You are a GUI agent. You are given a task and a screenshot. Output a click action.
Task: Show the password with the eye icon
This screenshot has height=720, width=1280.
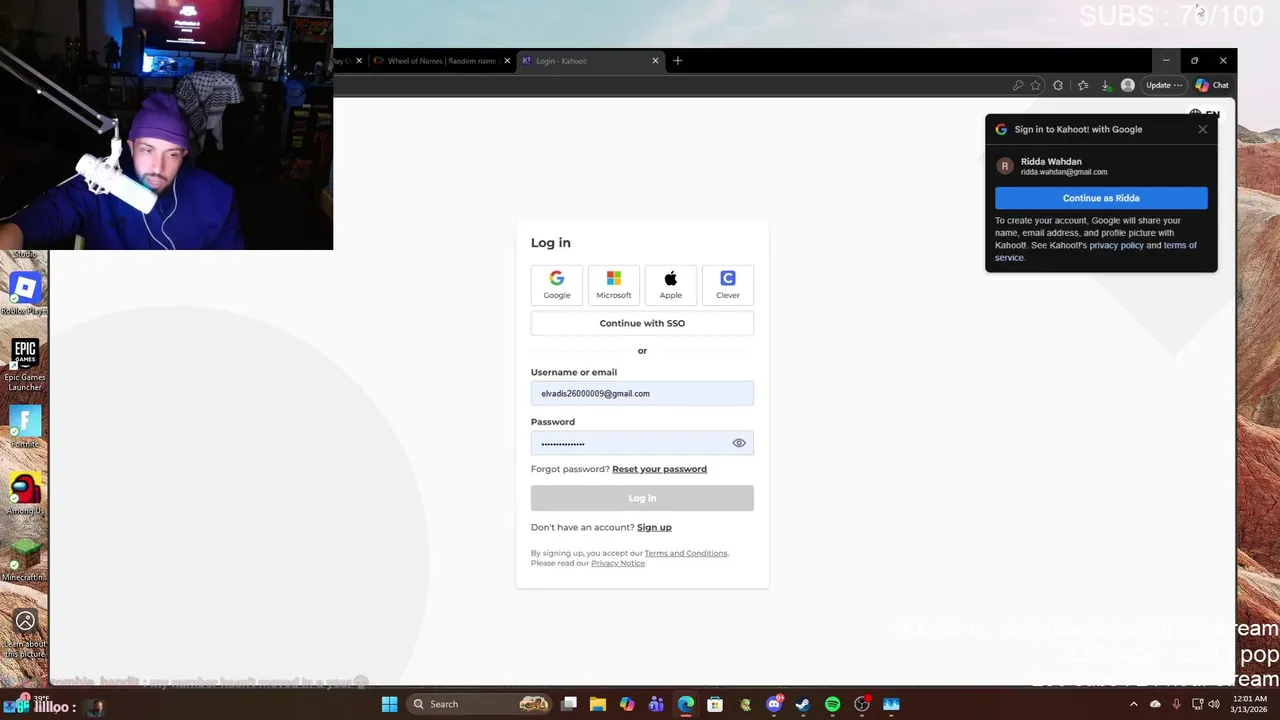pyautogui.click(x=739, y=443)
